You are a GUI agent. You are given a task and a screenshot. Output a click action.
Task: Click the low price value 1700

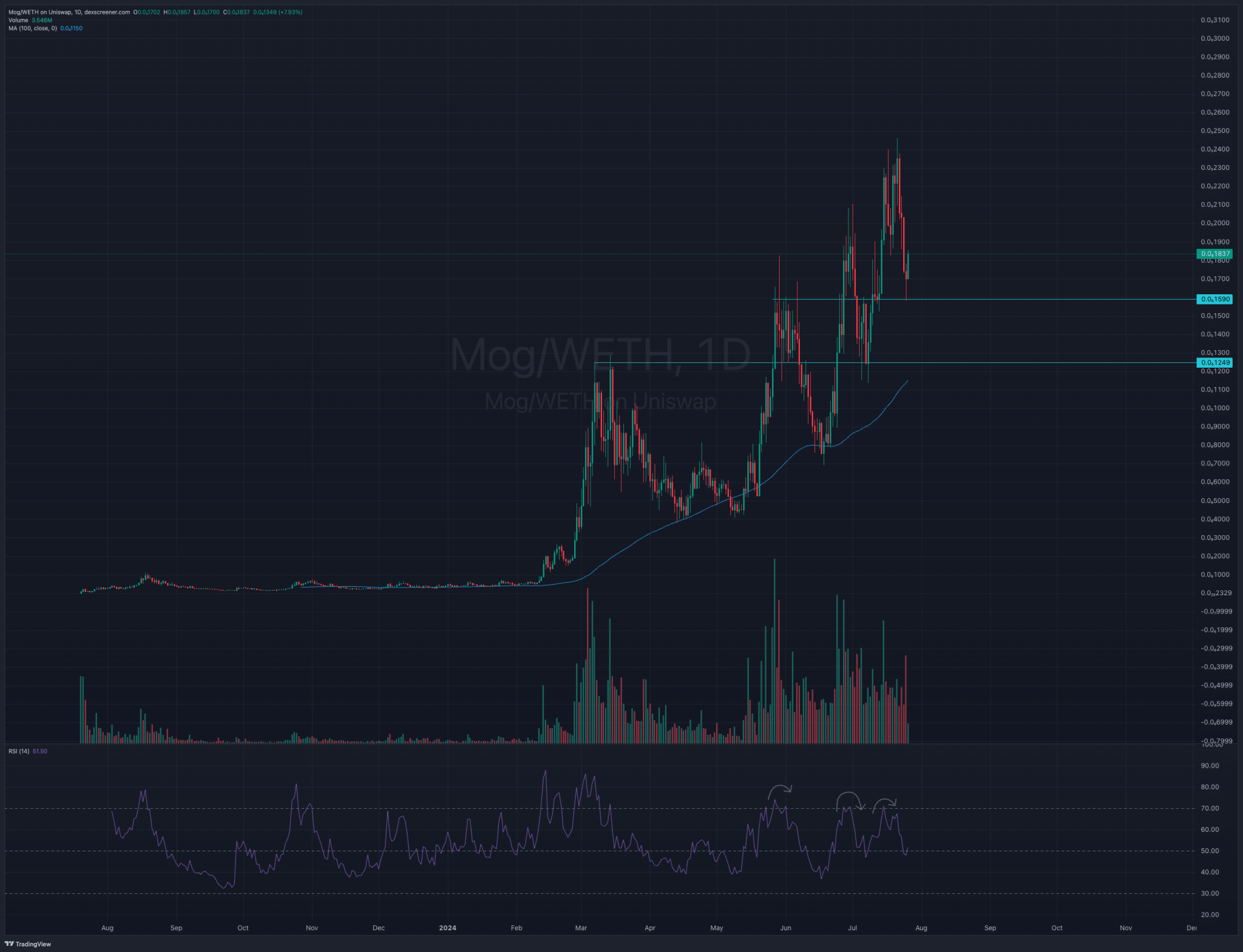tap(208, 12)
